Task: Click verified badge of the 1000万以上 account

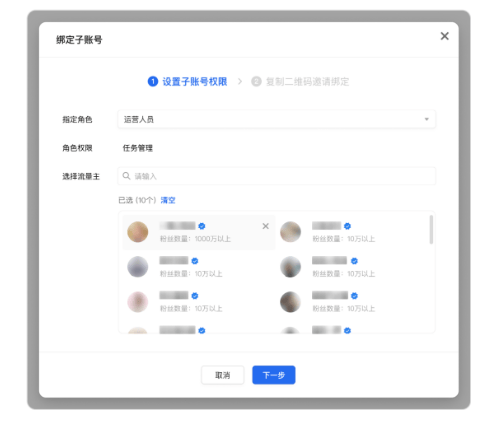Action: point(202,226)
